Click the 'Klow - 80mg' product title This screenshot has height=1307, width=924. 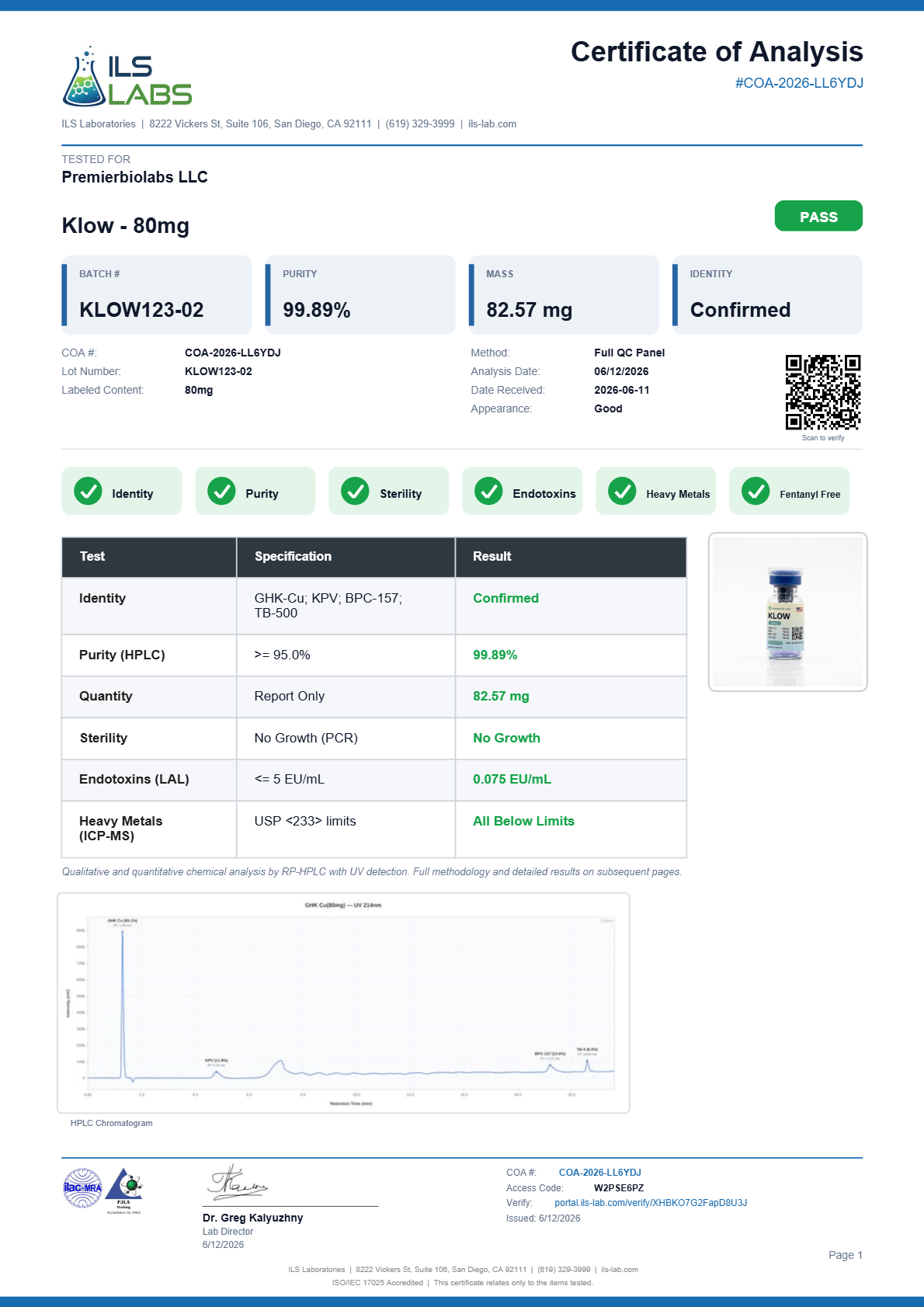[x=126, y=226]
